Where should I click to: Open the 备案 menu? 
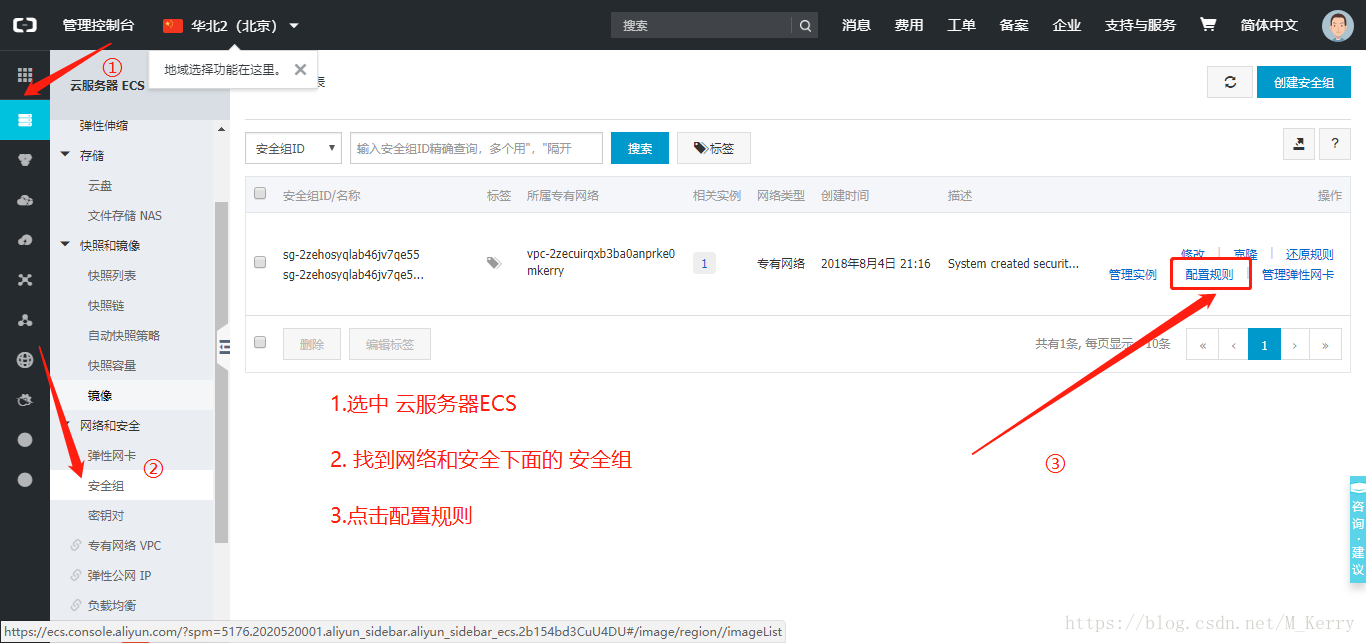[x=1014, y=25]
